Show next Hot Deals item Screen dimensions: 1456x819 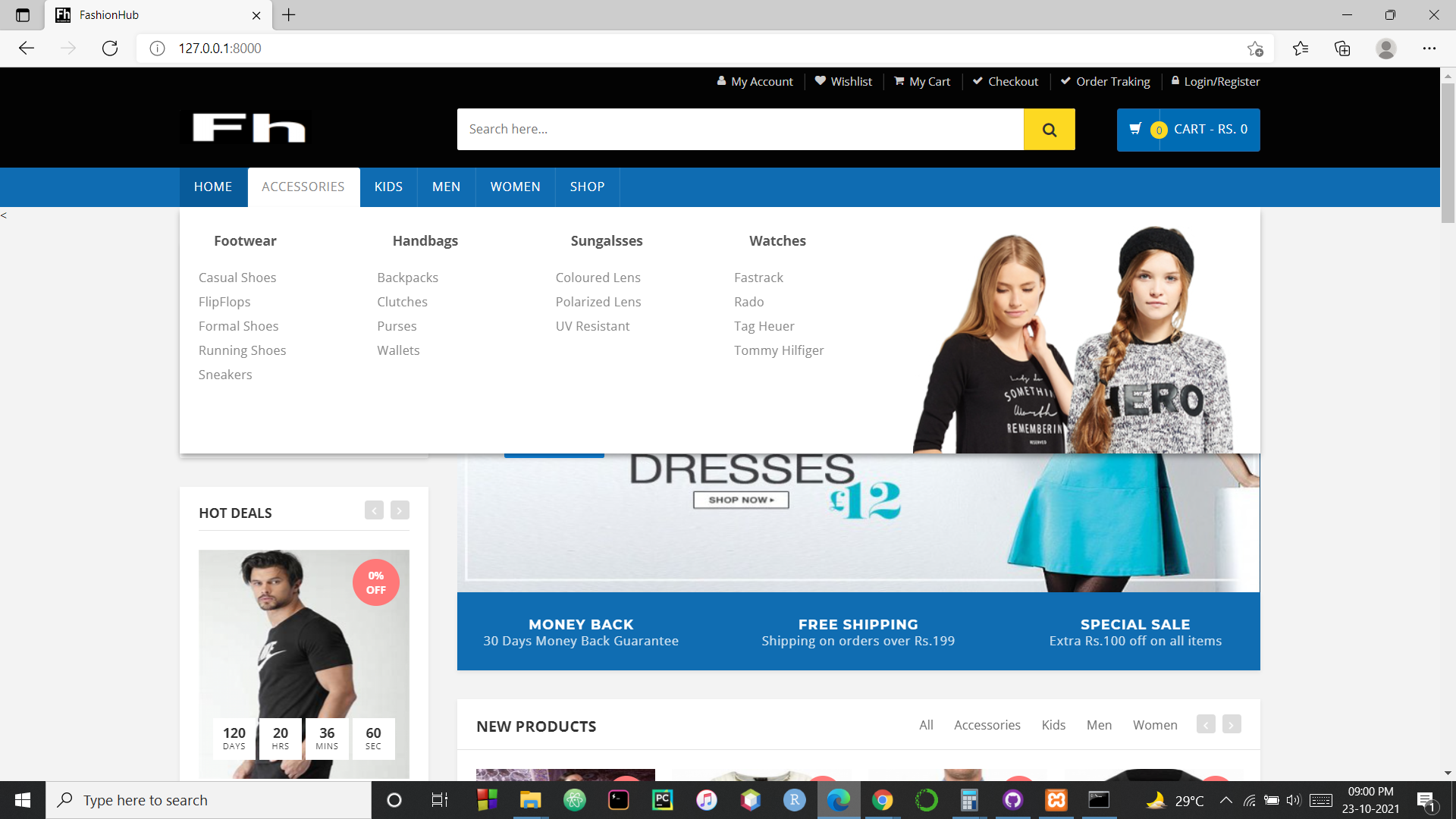pyautogui.click(x=400, y=510)
